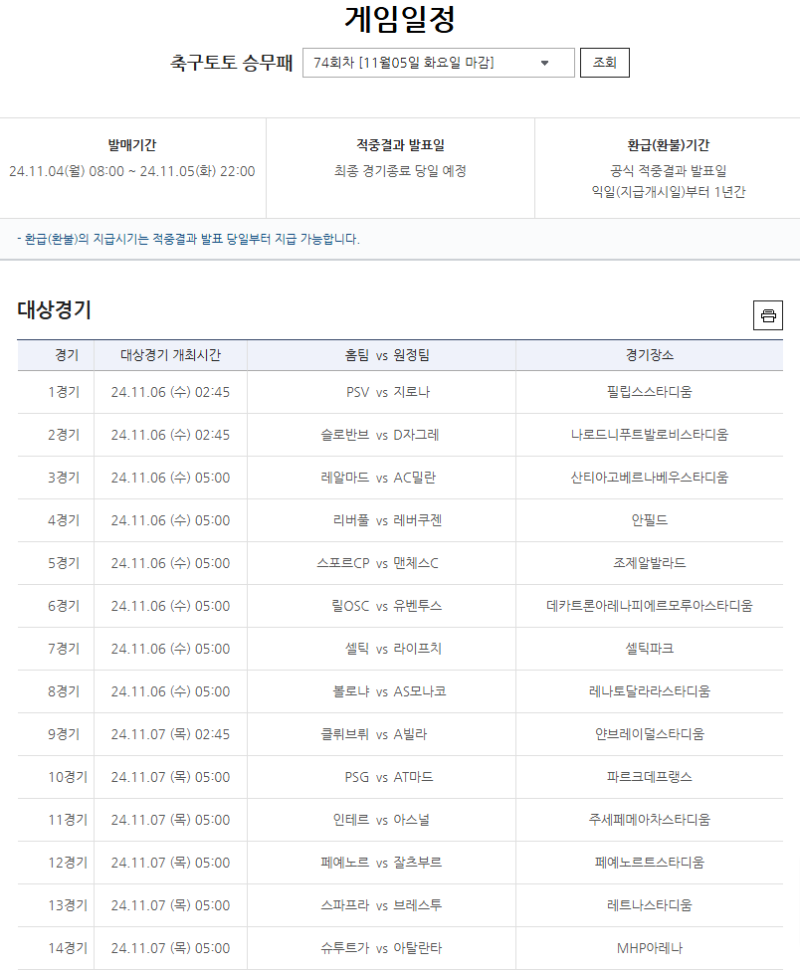This screenshot has height=972, width=800.
Task: Click the 페예노르 vs 잘츠부르 match
Action: click(381, 862)
